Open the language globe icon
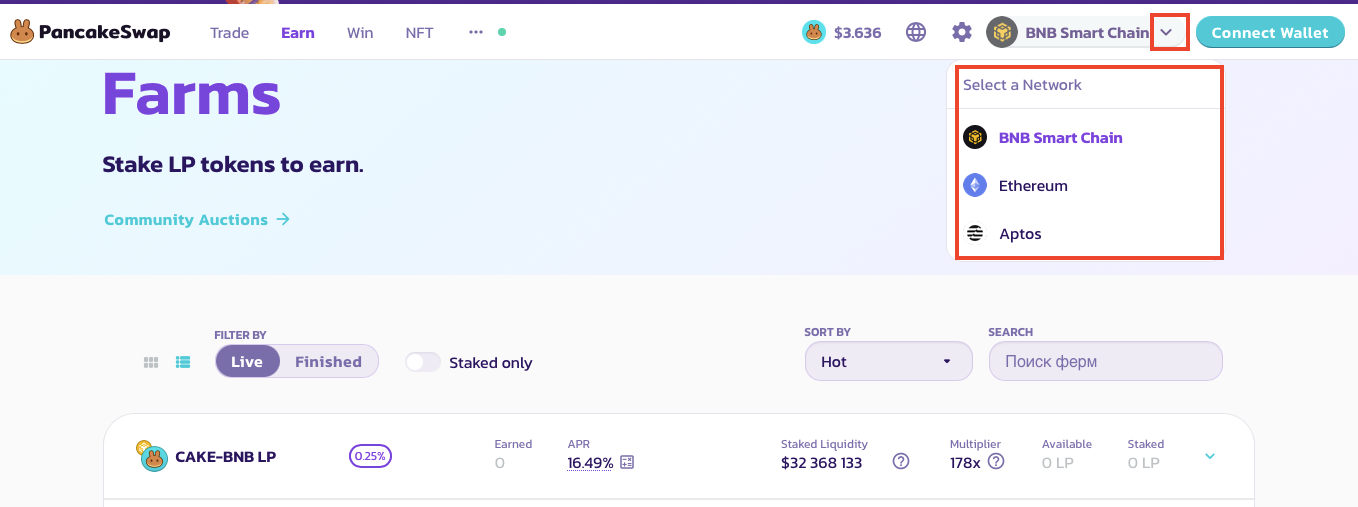 (x=916, y=33)
